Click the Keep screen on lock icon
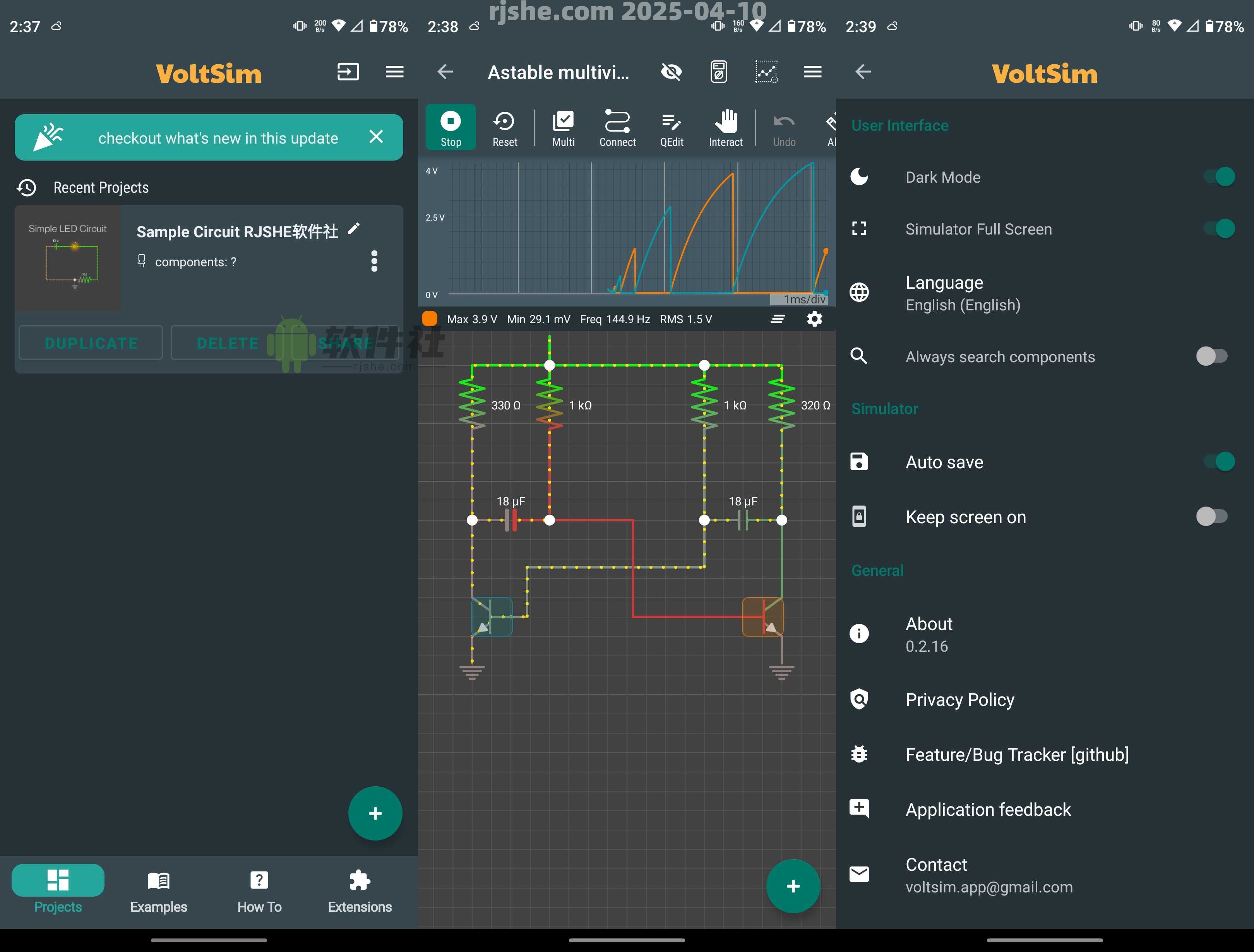The image size is (1254, 952). coord(859,517)
